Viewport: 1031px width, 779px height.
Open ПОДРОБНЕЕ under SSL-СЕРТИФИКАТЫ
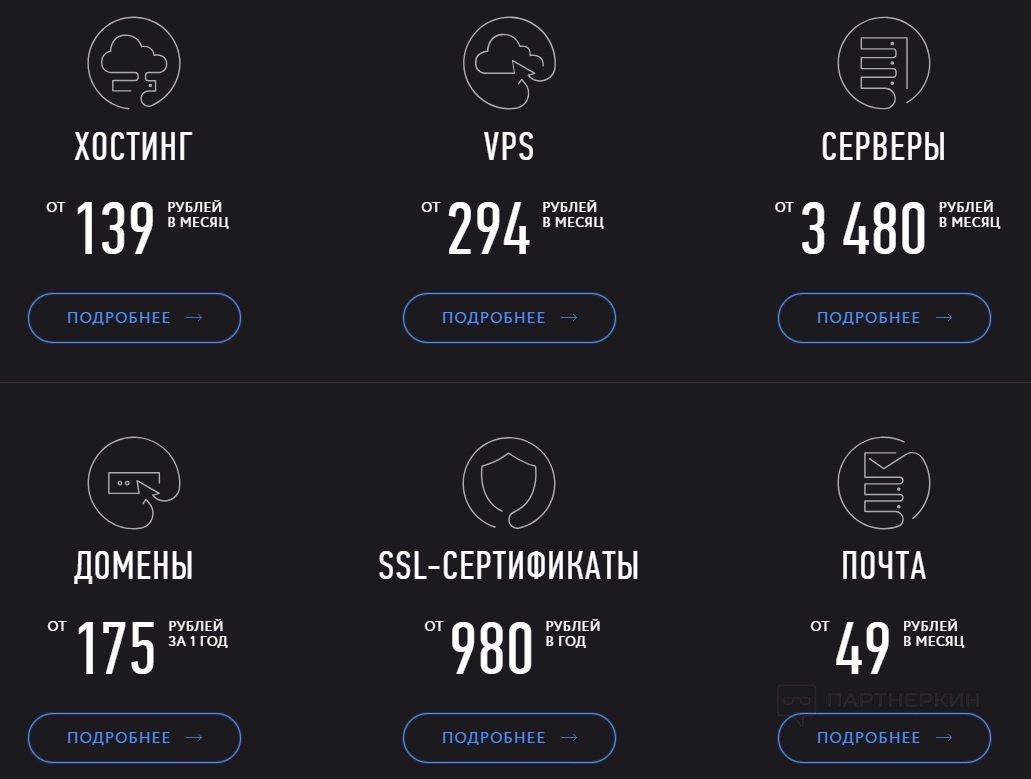pyautogui.click(x=509, y=738)
